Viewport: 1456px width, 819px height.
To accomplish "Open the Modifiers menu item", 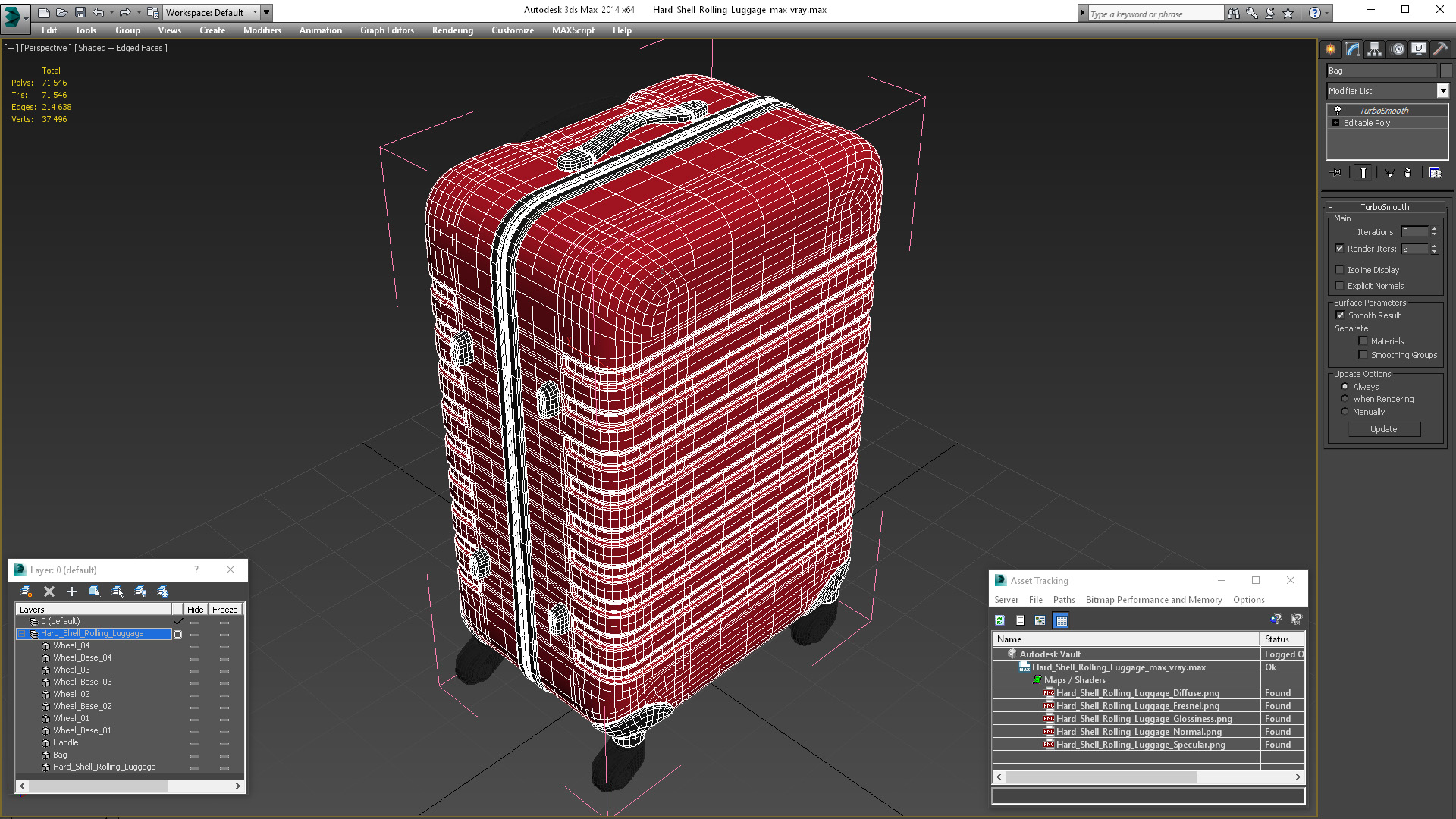I will tap(261, 30).
